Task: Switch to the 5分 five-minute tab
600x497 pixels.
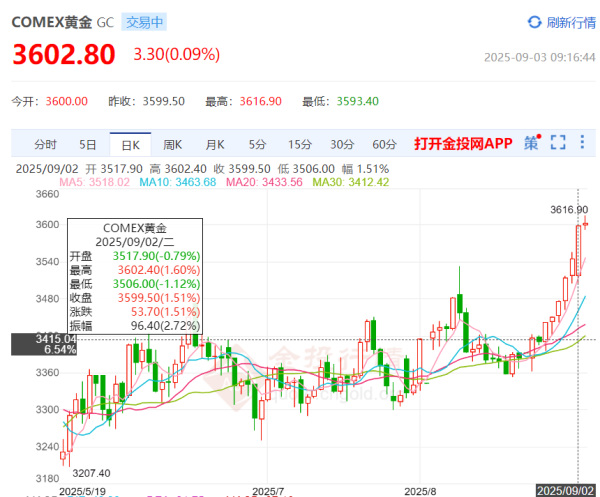Action: pyautogui.click(x=258, y=145)
